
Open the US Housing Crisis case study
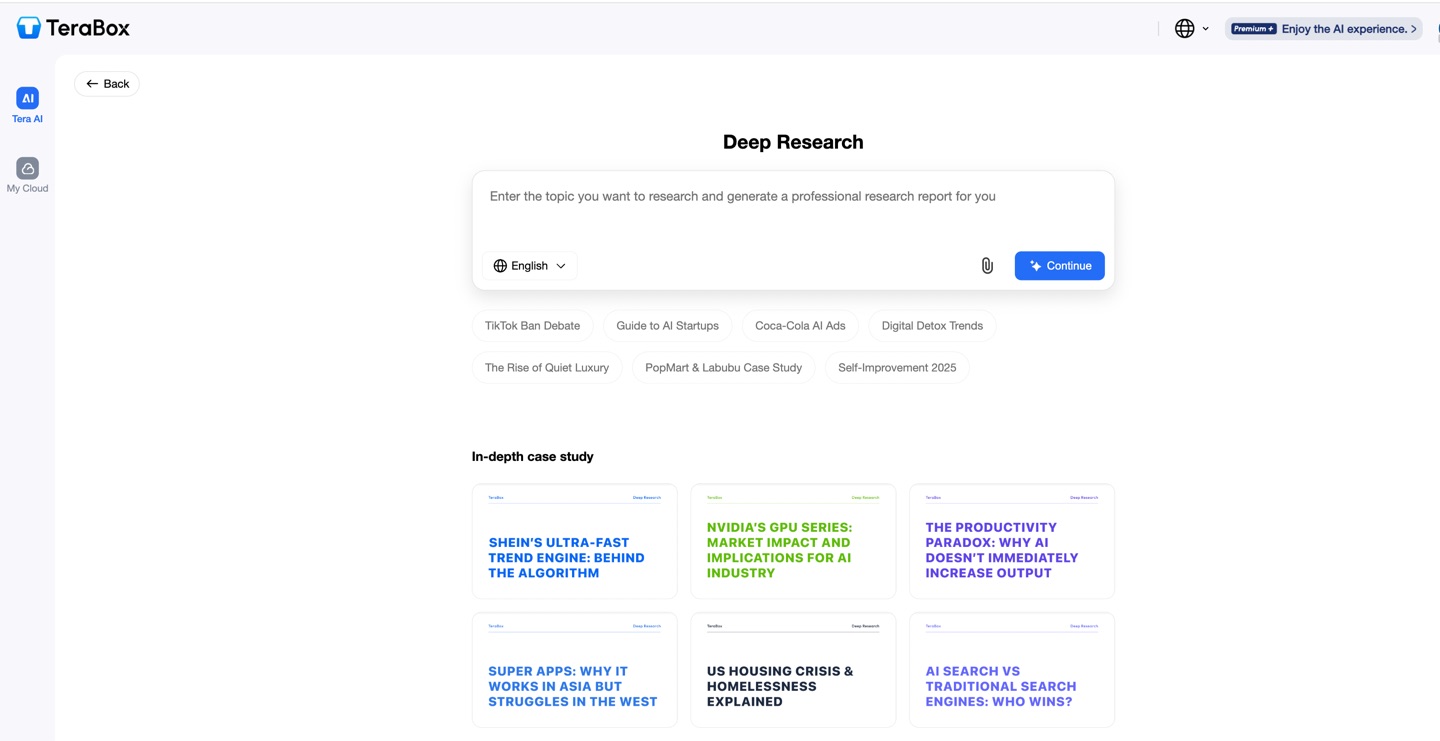click(x=793, y=670)
